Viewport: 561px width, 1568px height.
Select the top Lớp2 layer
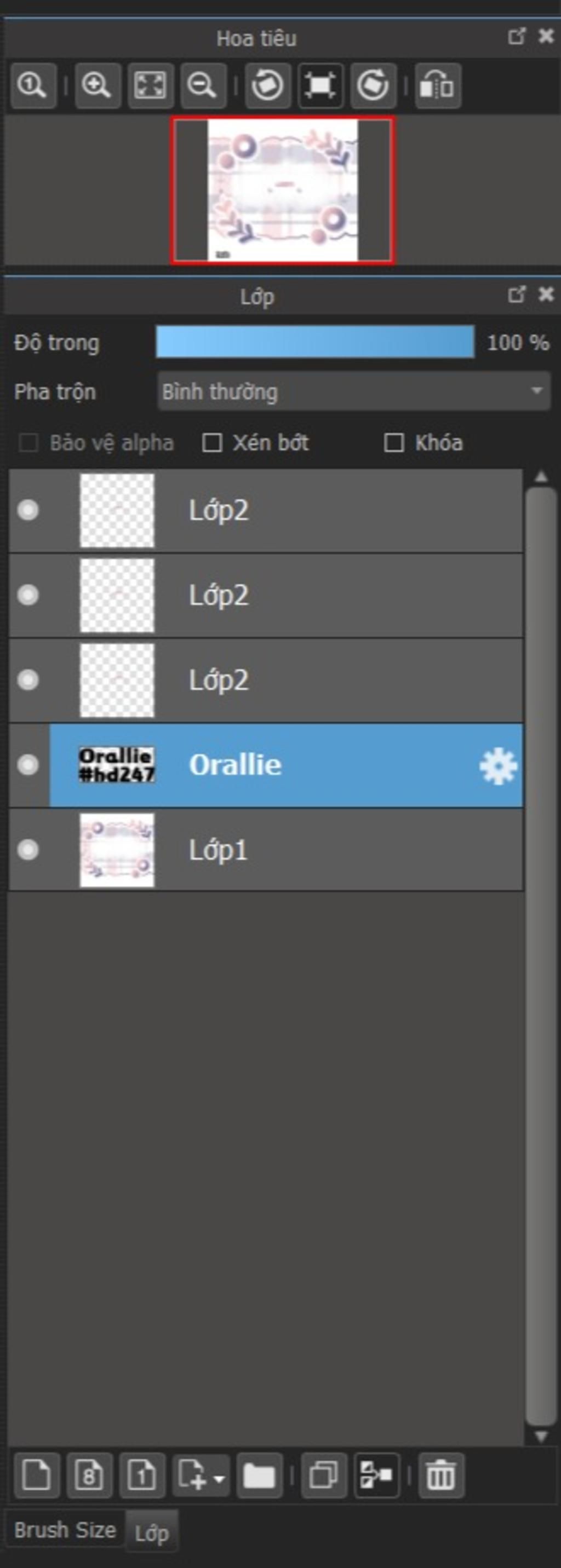coord(266,511)
